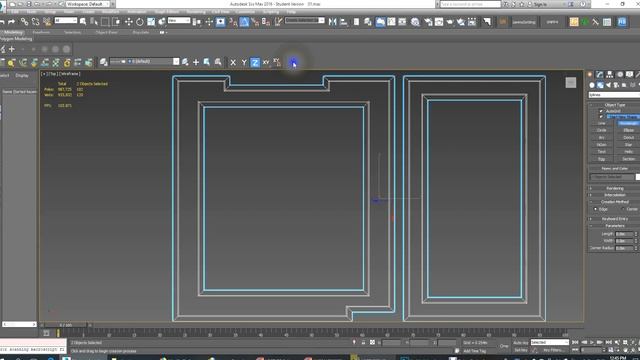The image size is (640, 360).
Task: Click the Length parameter field
Action: pyautogui.click(x=624, y=234)
